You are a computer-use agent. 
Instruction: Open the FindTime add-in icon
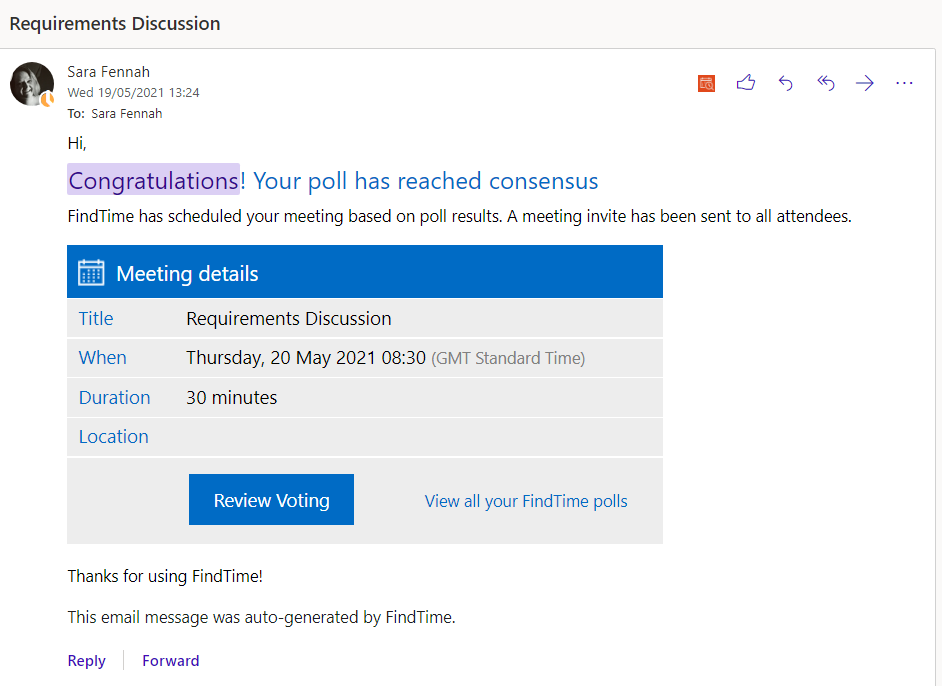(706, 84)
